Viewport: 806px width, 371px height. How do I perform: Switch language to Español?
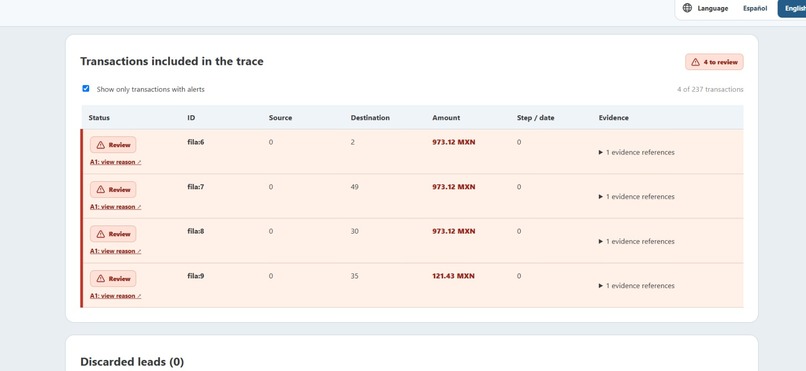[x=755, y=8]
